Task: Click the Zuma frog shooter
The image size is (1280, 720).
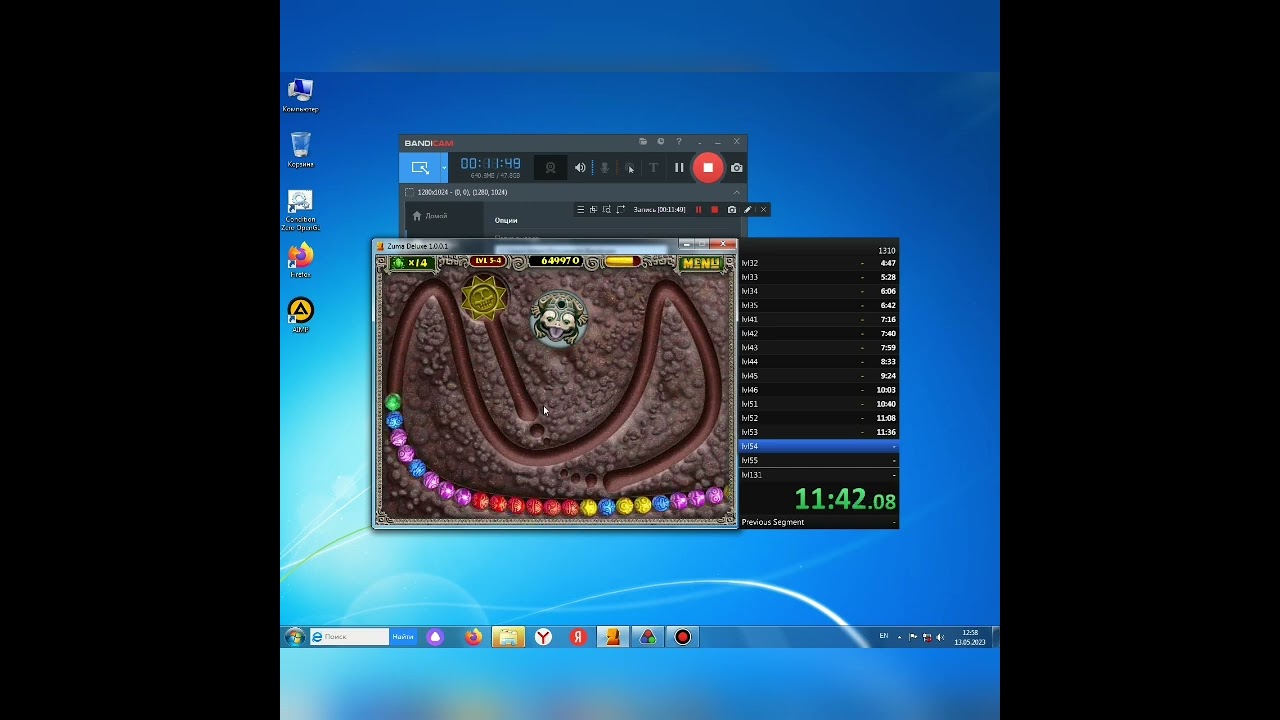Action: [558, 319]
